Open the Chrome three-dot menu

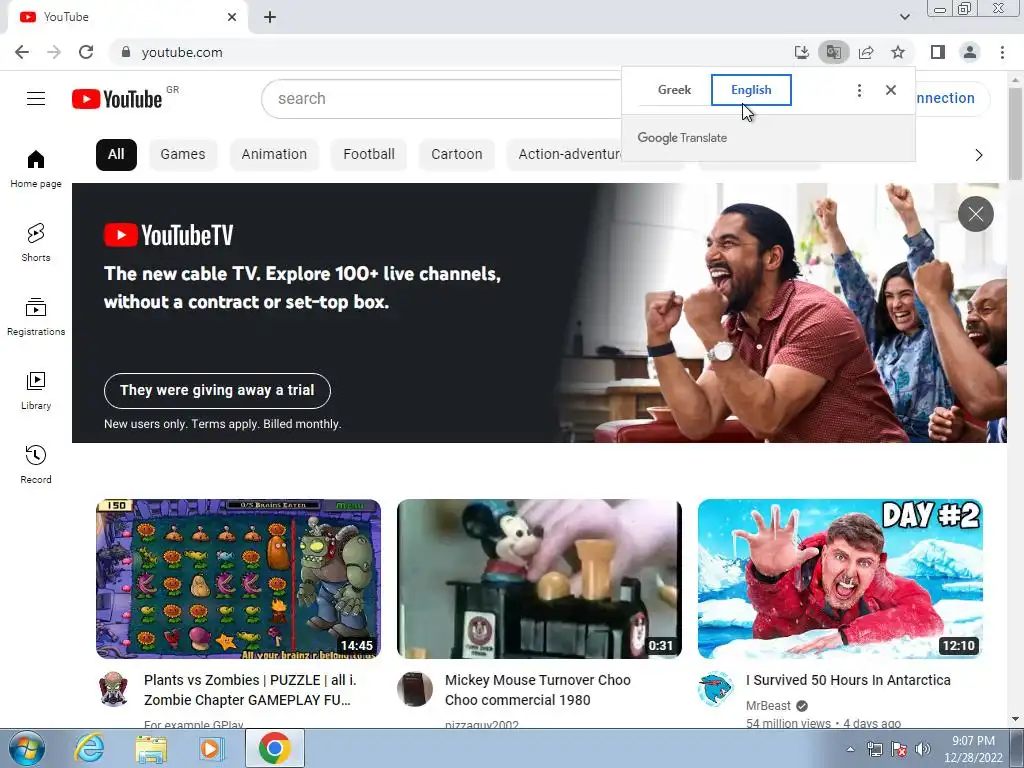tap(1002, 52)
